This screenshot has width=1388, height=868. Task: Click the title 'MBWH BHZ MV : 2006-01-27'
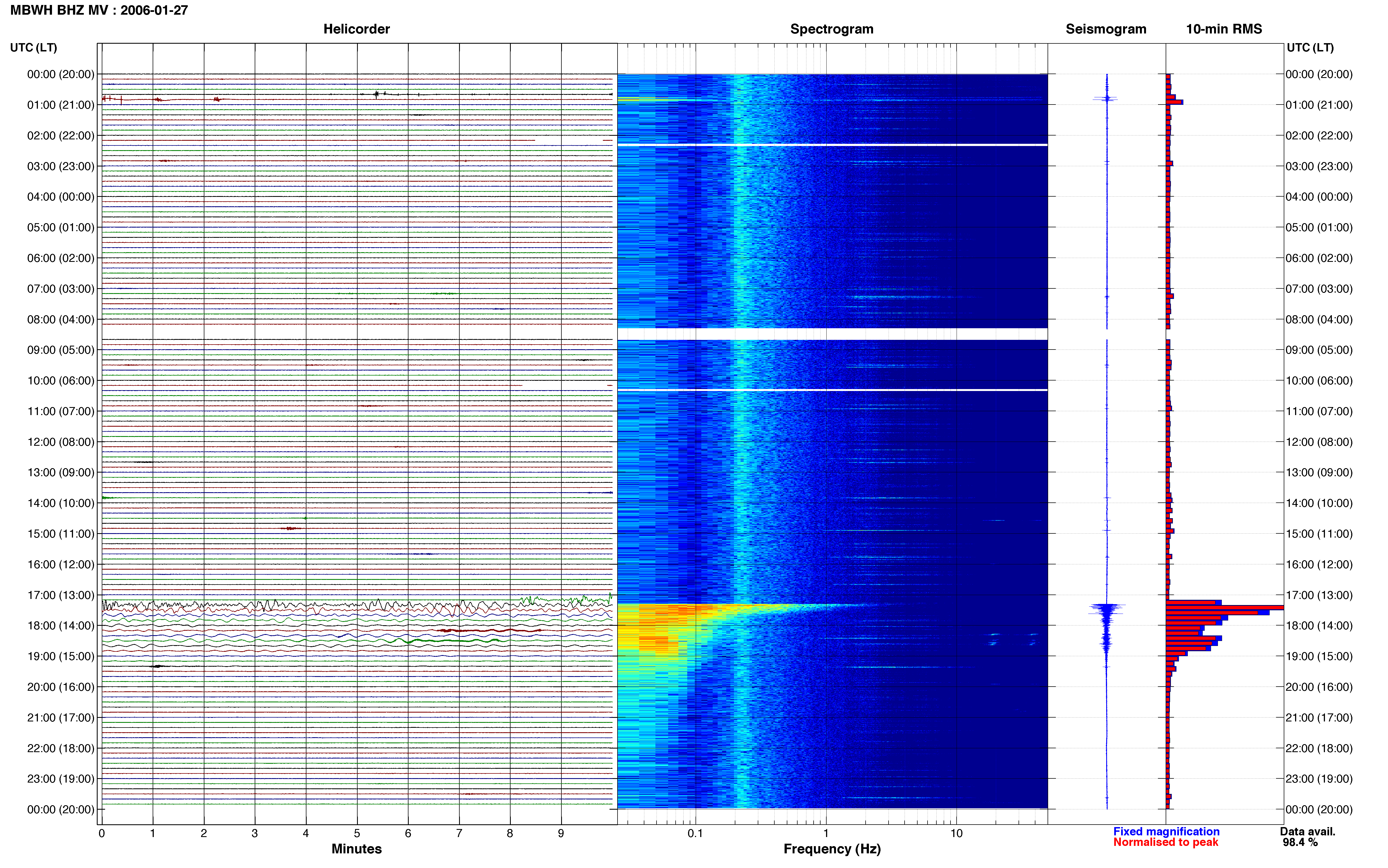tap(99, 10)
